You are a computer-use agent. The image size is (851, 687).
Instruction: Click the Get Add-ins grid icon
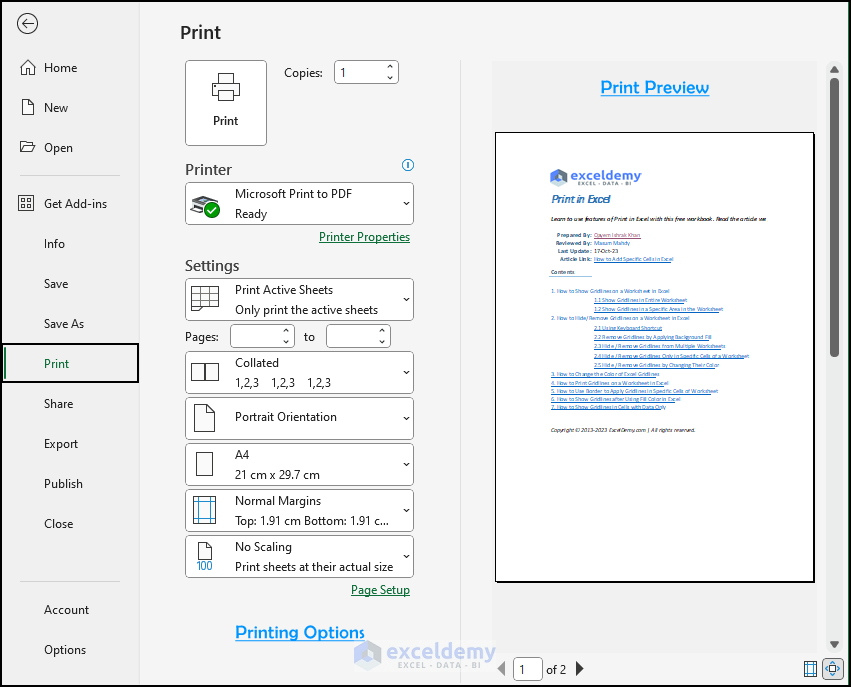click(x=26, y=203)
